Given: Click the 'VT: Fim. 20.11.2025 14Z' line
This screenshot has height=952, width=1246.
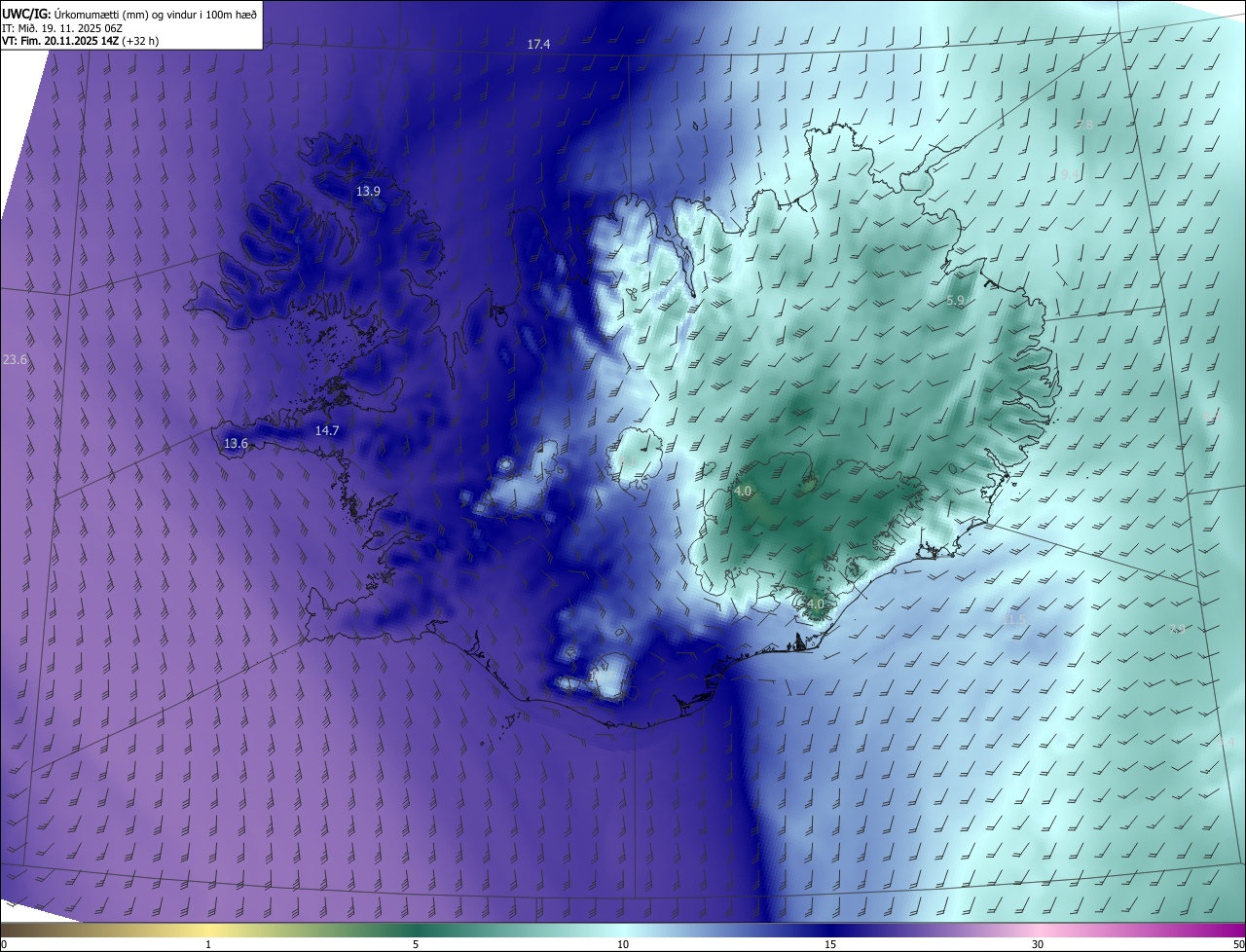Looking at the screenshot, I should point(80,42).
